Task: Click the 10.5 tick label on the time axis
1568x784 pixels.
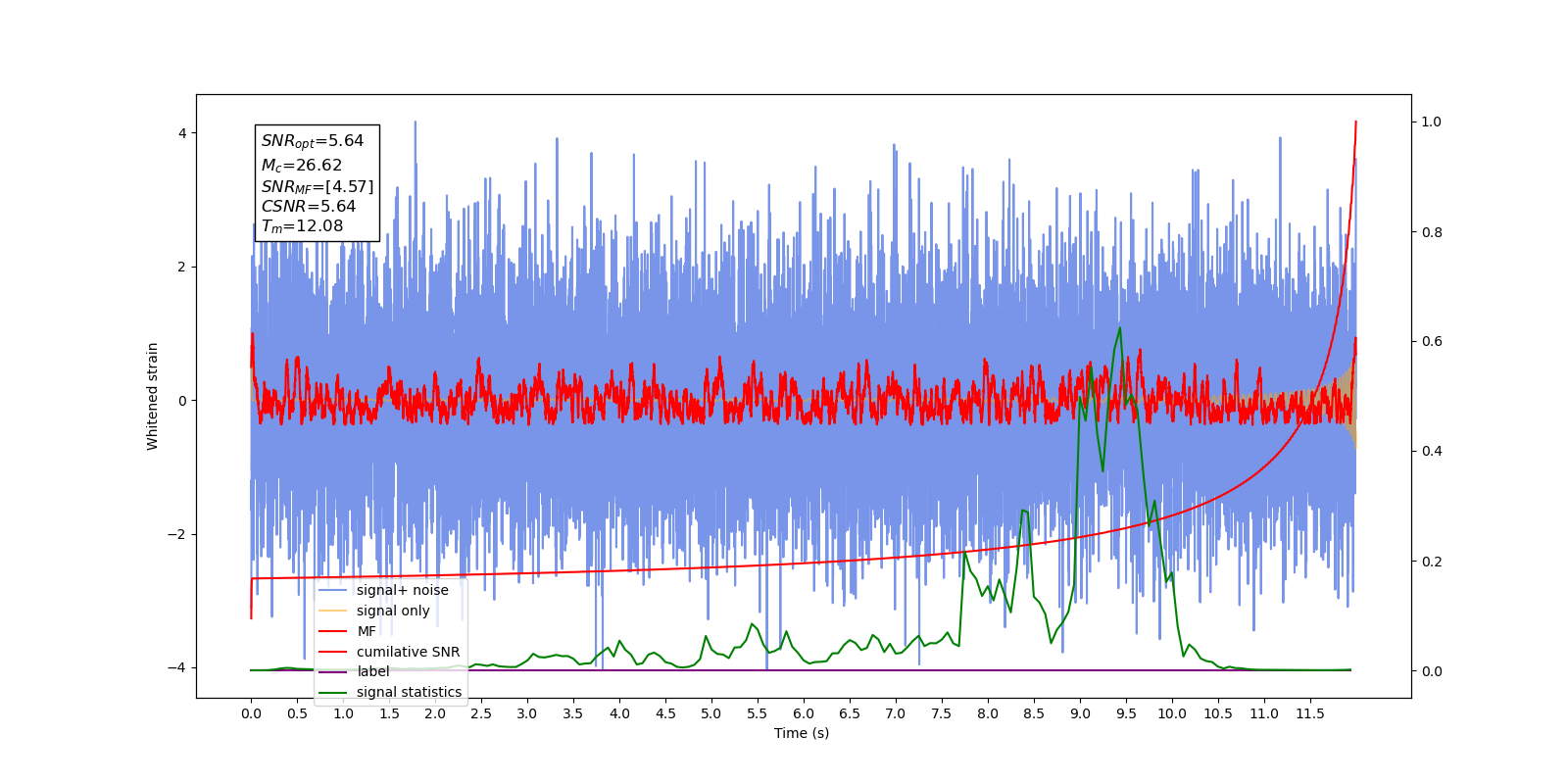Action: pyautogui.click(x=1218, y=713)
